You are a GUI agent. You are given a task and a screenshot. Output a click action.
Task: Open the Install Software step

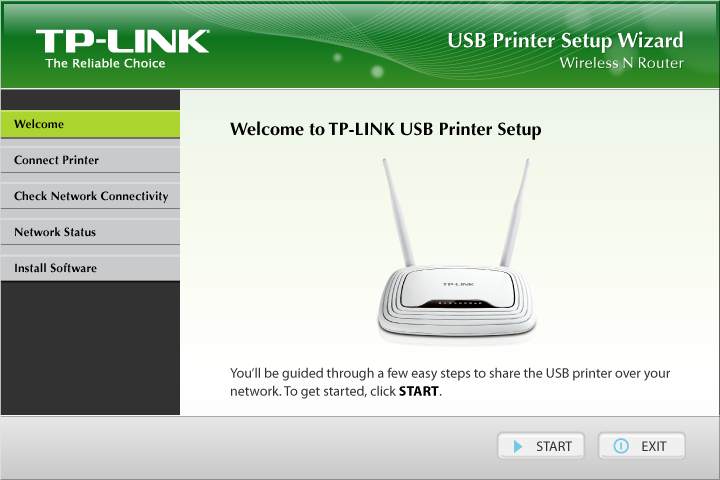[90, 268]
